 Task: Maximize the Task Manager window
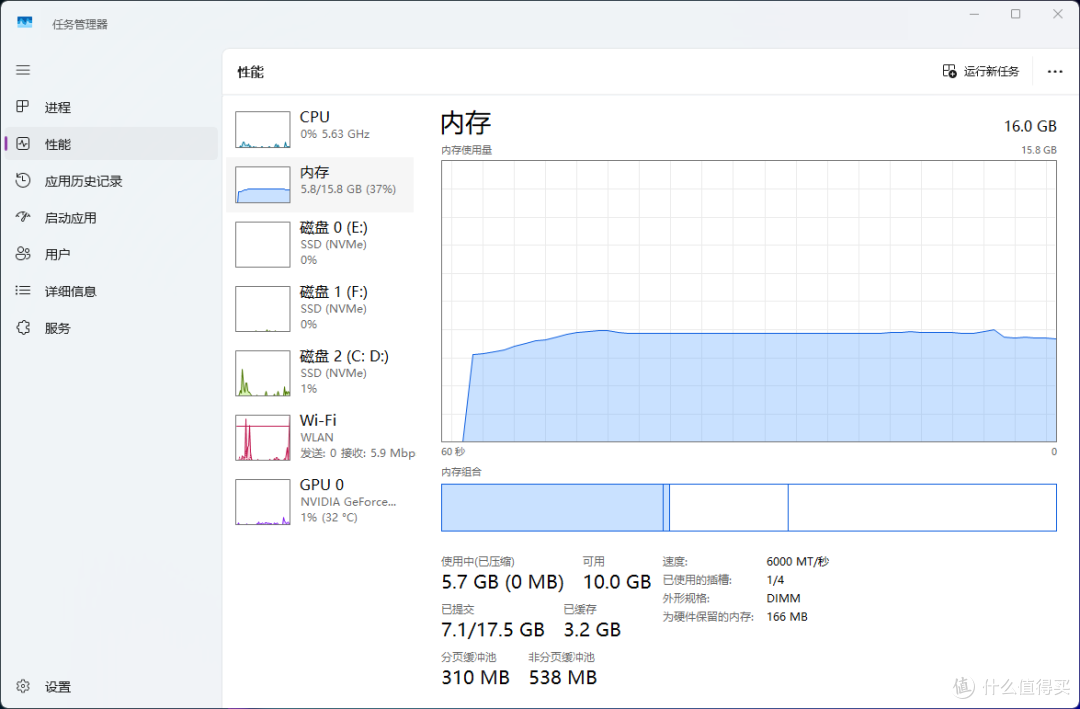click(1015, 14)
